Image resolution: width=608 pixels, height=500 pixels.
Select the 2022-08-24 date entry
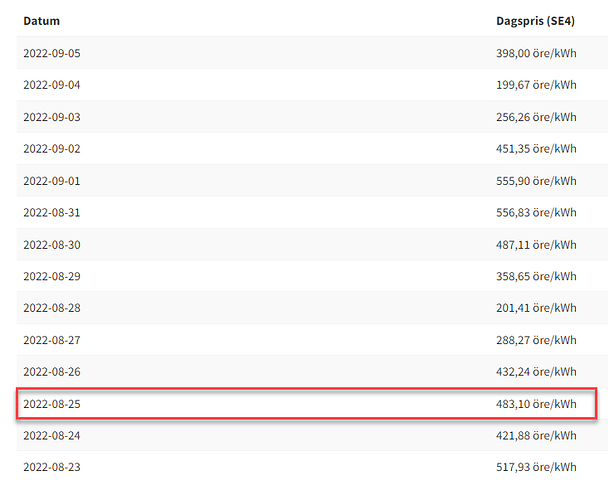[52, 436]
